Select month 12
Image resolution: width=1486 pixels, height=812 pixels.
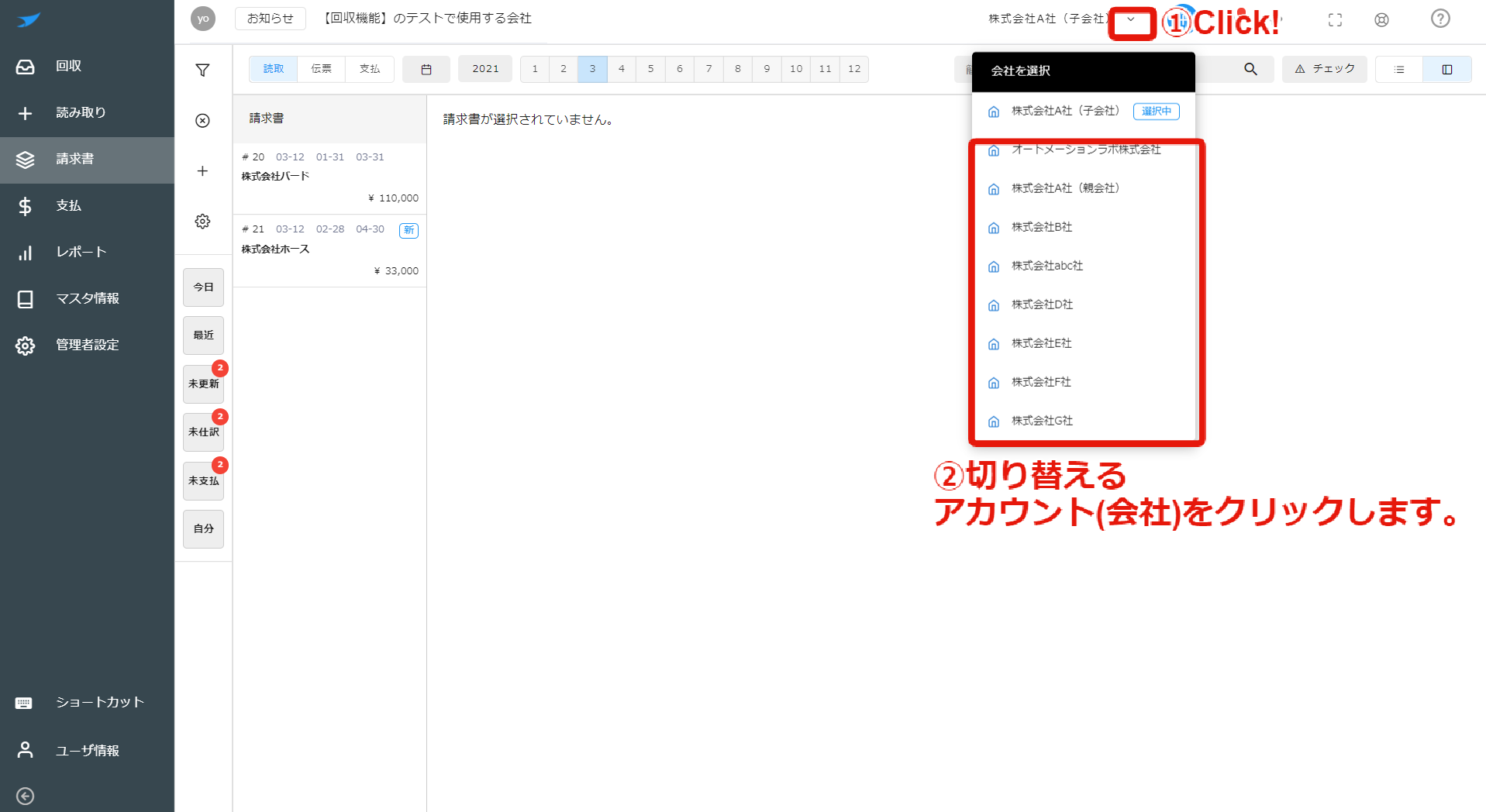tap(854, 69)
